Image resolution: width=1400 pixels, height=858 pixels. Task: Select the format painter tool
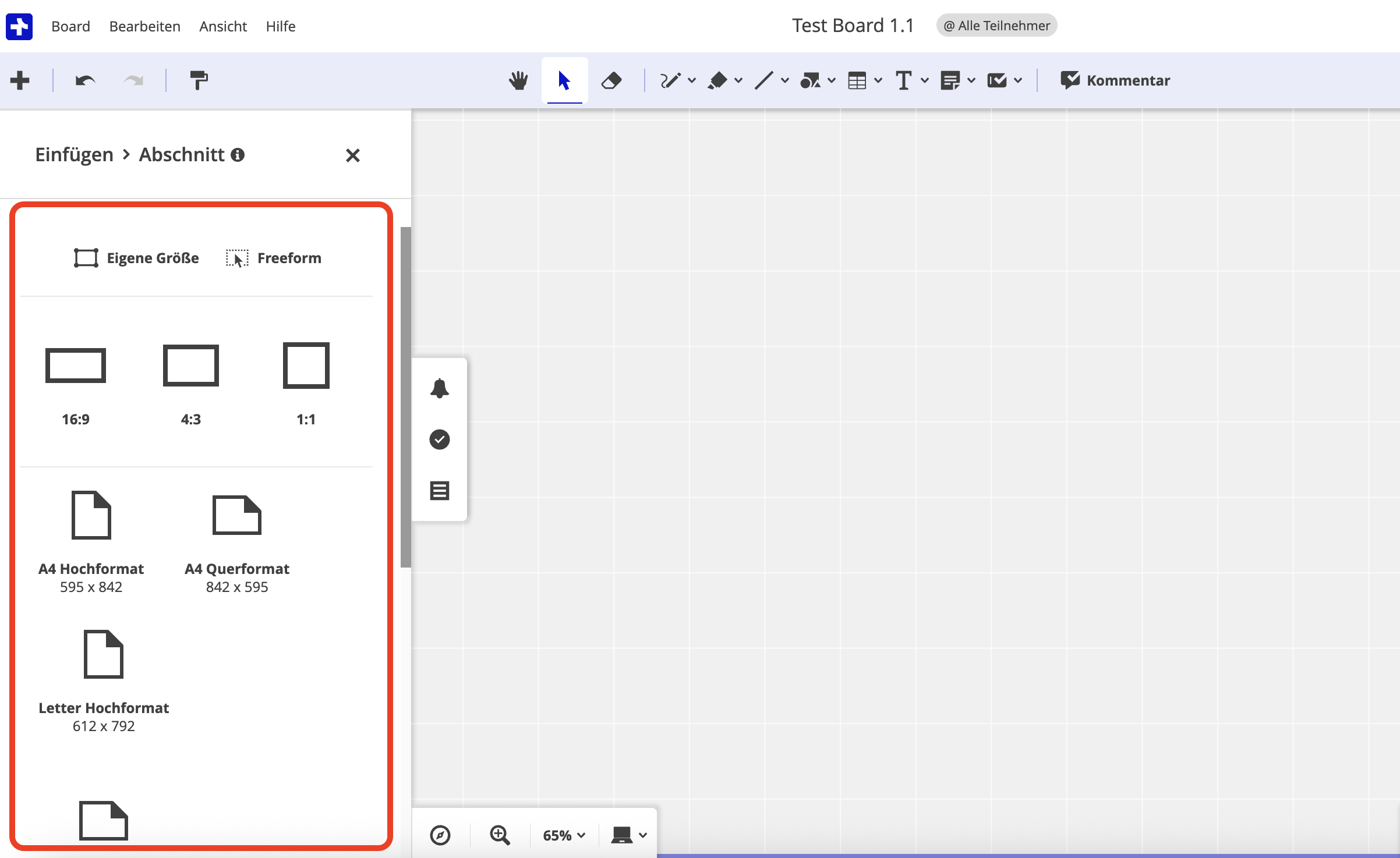[x=199, y=80]
